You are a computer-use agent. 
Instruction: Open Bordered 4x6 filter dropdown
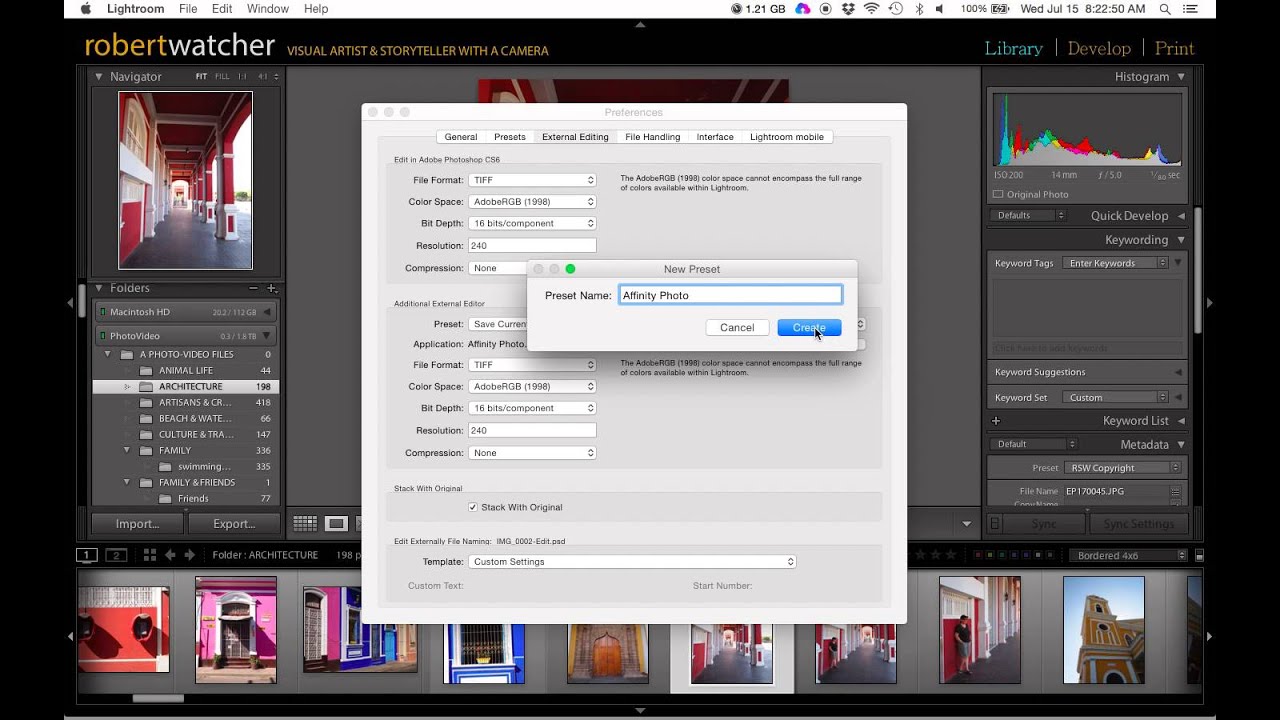1128,555
